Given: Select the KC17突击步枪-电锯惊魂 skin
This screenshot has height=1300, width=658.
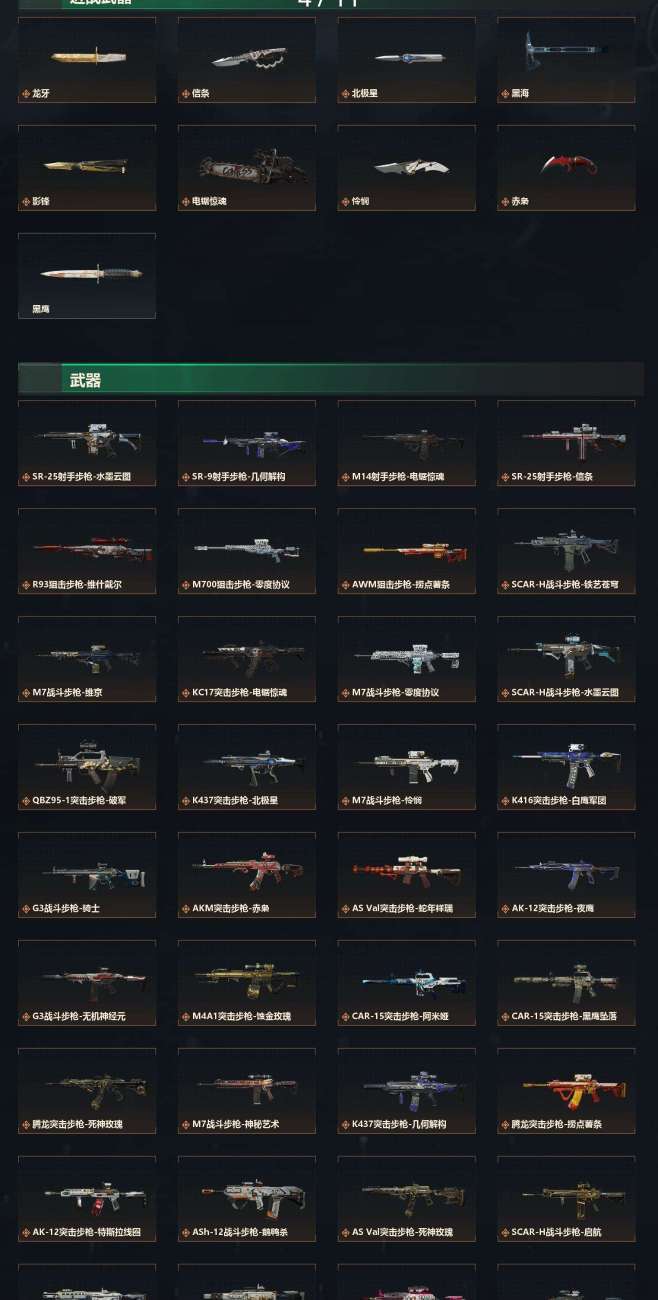Looking at the screenshot, I should click(247, 659).
